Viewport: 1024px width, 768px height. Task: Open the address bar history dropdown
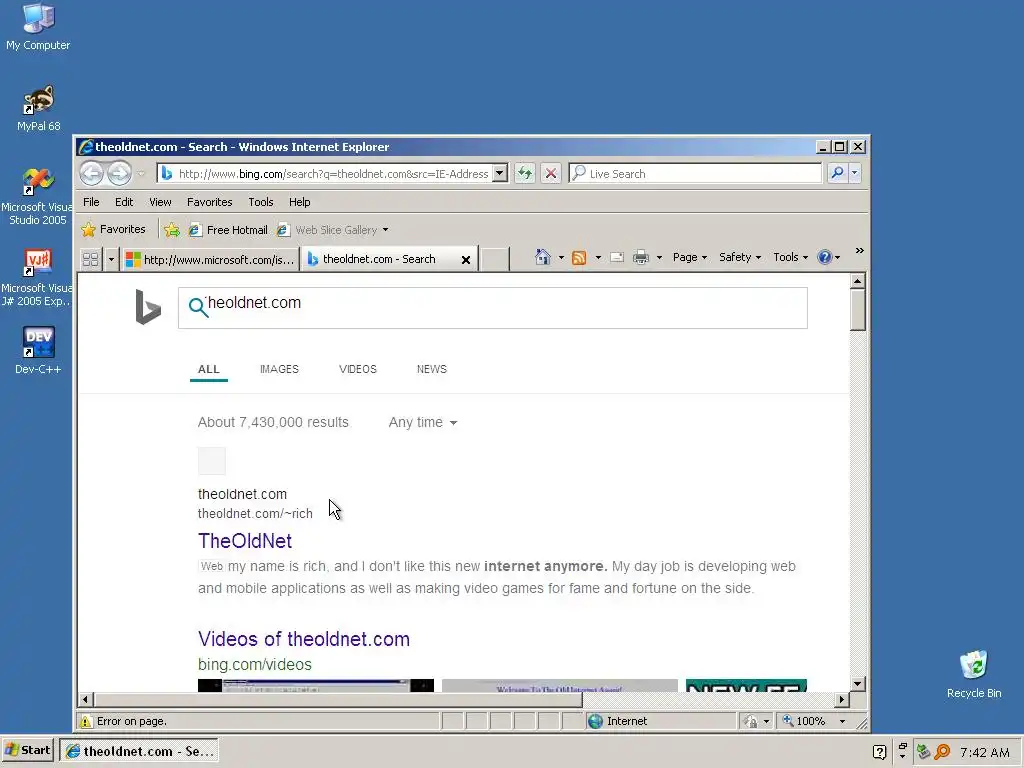click(x=500, y=173)
